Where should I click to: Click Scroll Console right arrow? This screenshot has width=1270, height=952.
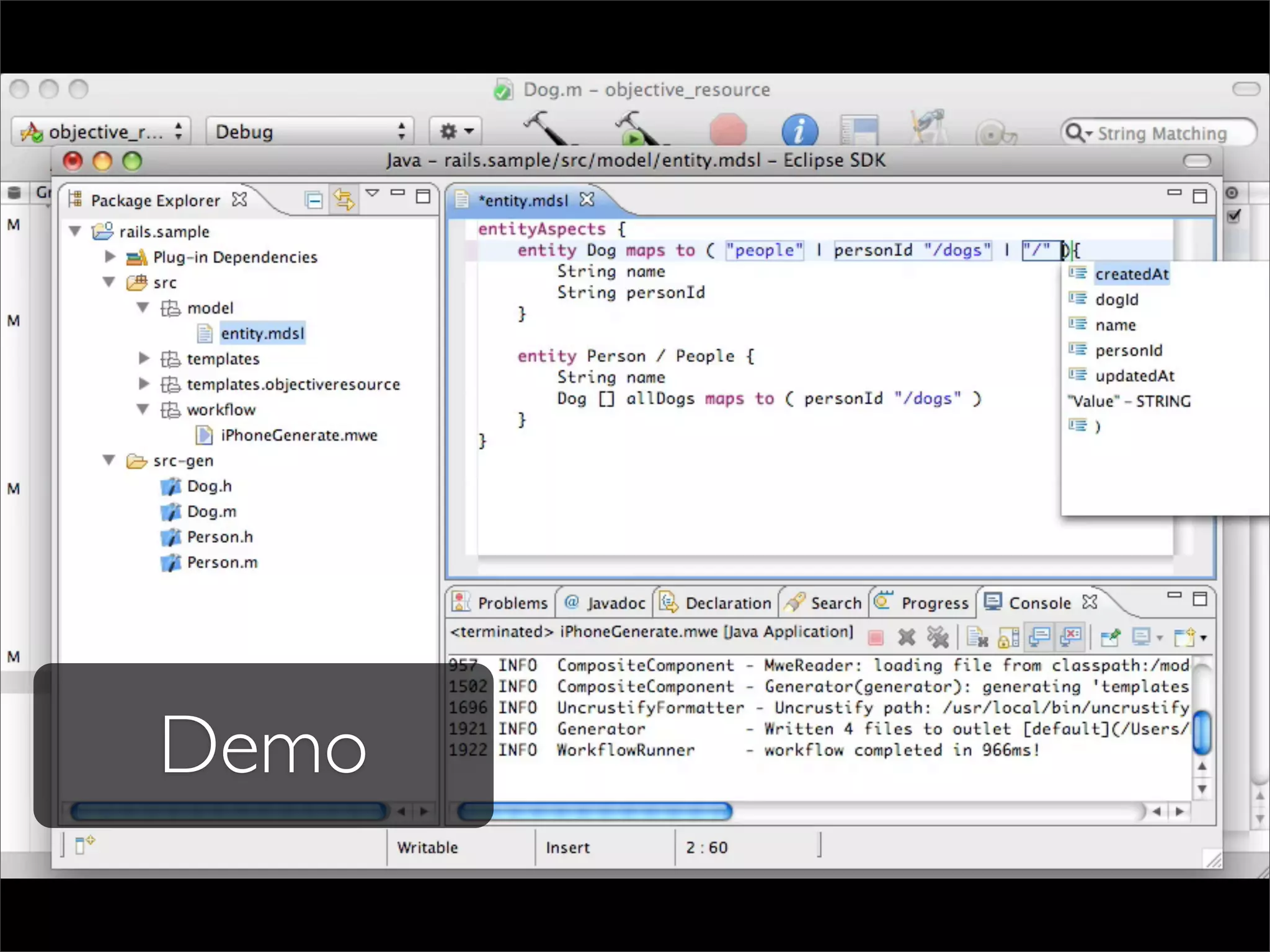(x=1179, y=811)
